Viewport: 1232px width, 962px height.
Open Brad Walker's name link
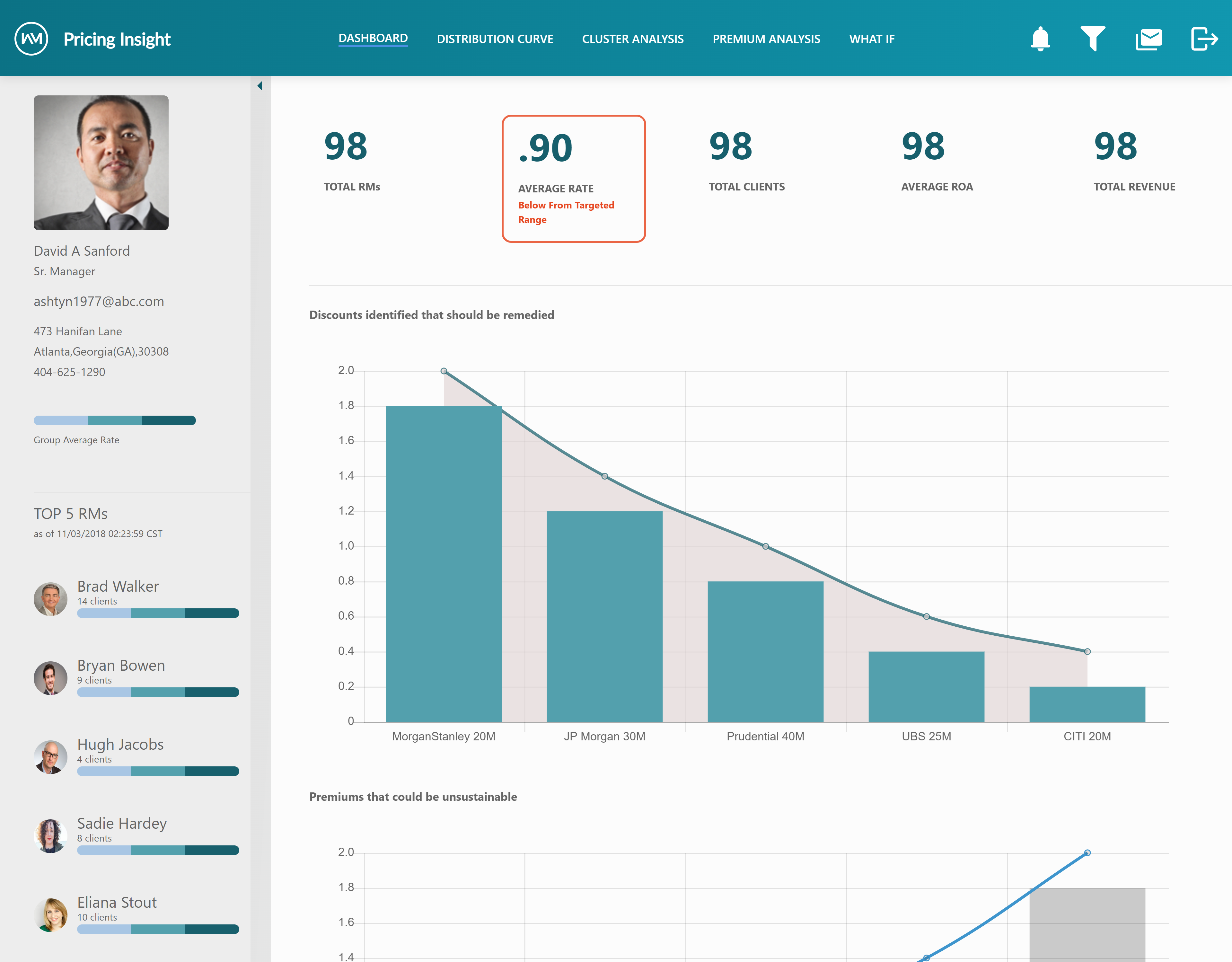click(118, 586)
